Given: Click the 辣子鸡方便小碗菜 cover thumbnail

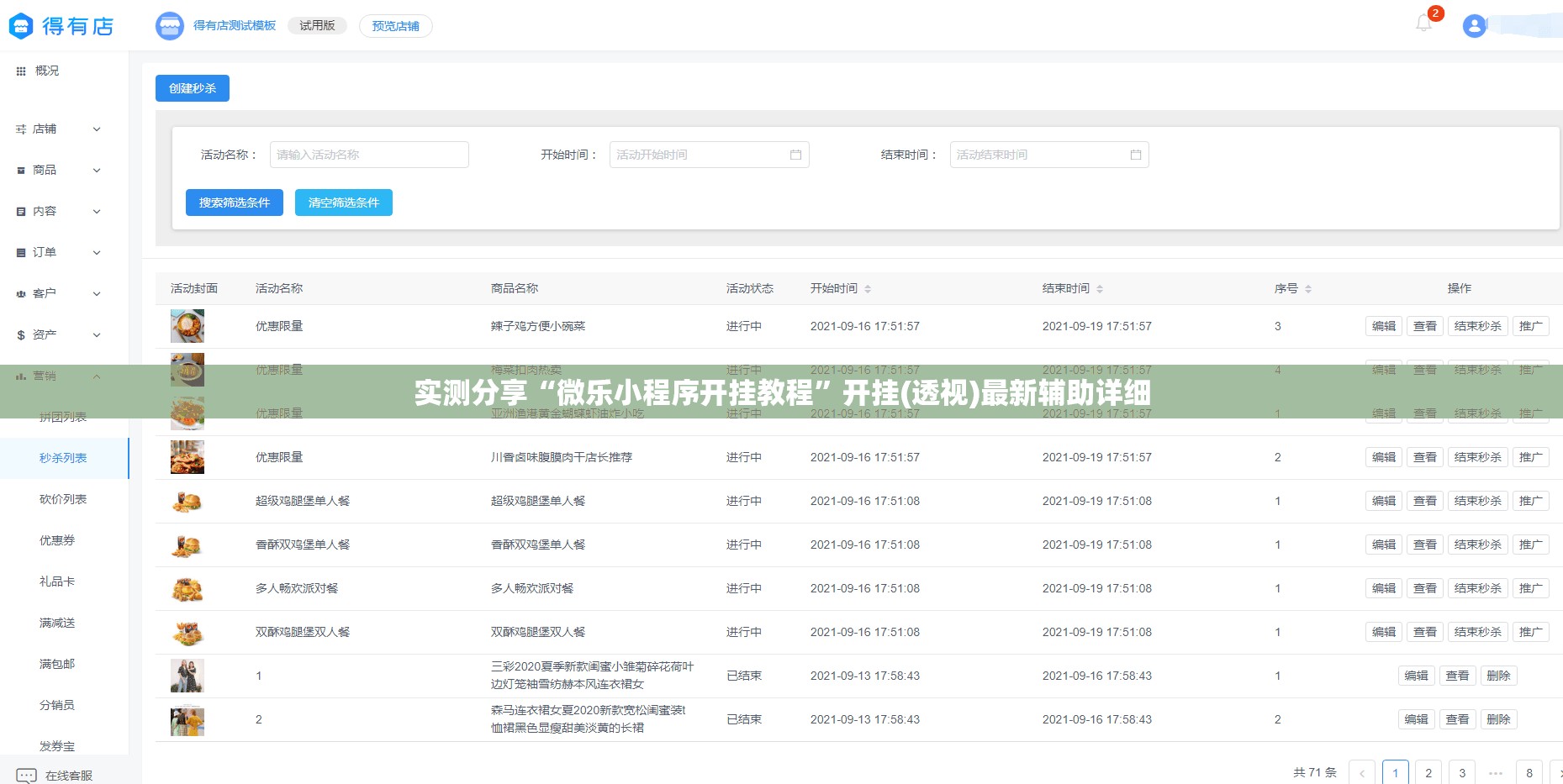Looking at the screenshot, I should tap(187, 326).
